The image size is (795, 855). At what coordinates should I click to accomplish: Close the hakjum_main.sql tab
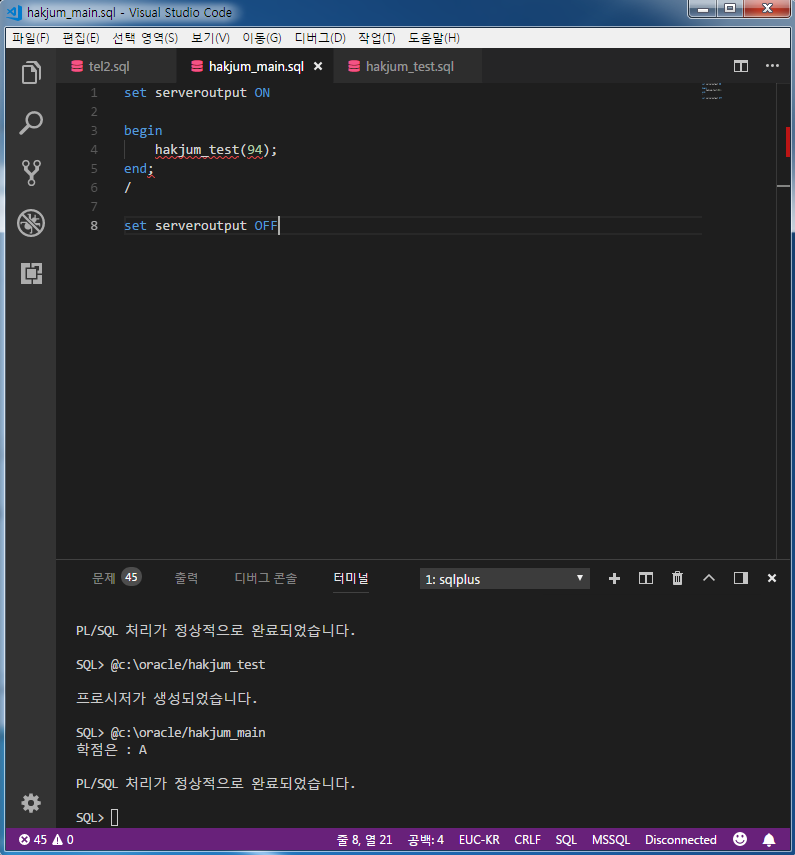[x=318, y=66]
